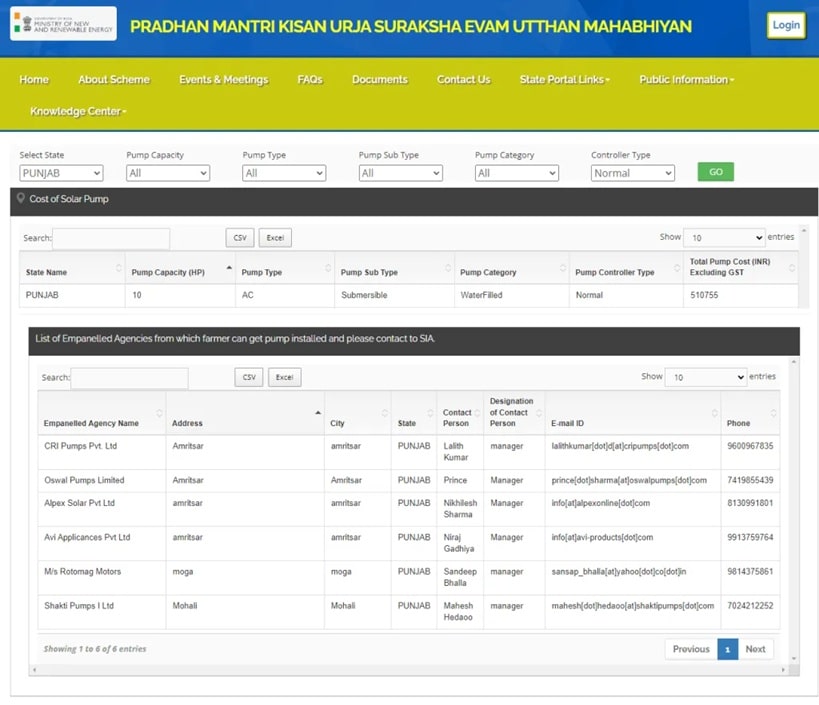Click the Ministry of New and Renewable Energy logo
Image resolution: width=819 pixels, height=705 pixels.
coord(63,24)
